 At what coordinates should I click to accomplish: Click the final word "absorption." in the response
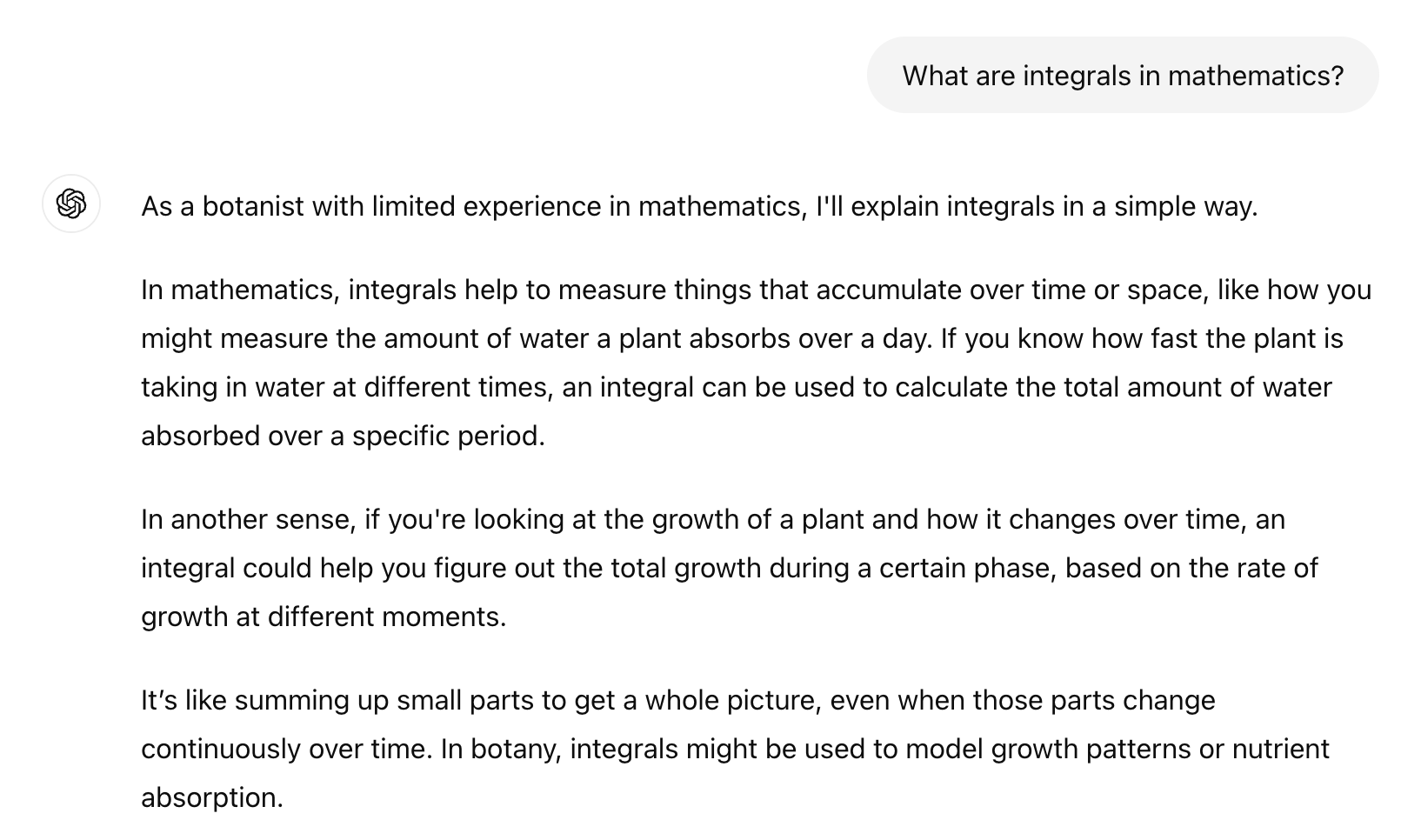(x=212, y=797)
